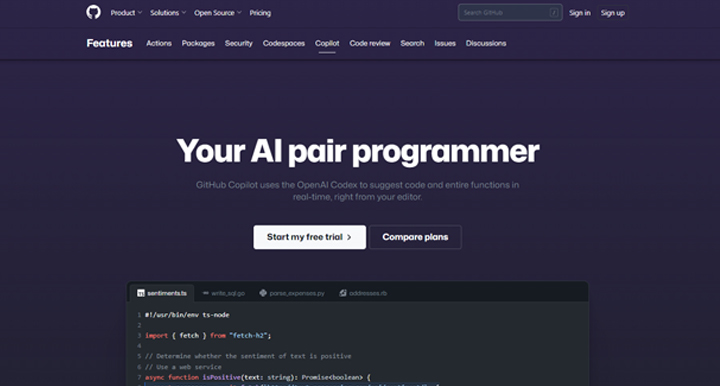
Task: Focus the Search GitHub input field
Action: [510, 12]
